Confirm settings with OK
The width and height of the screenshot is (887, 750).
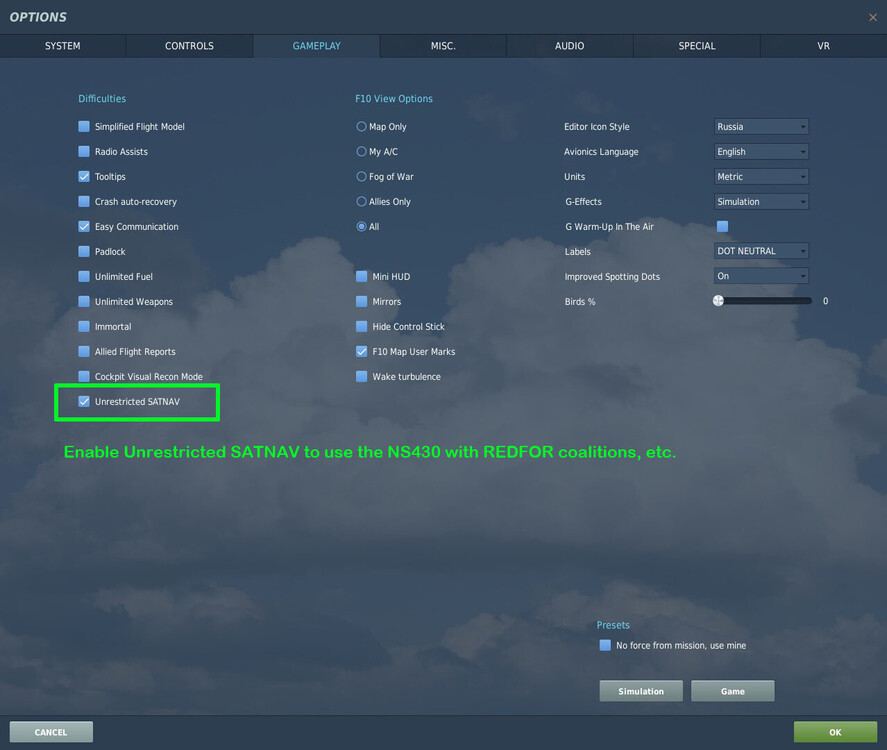coord(835,731)
